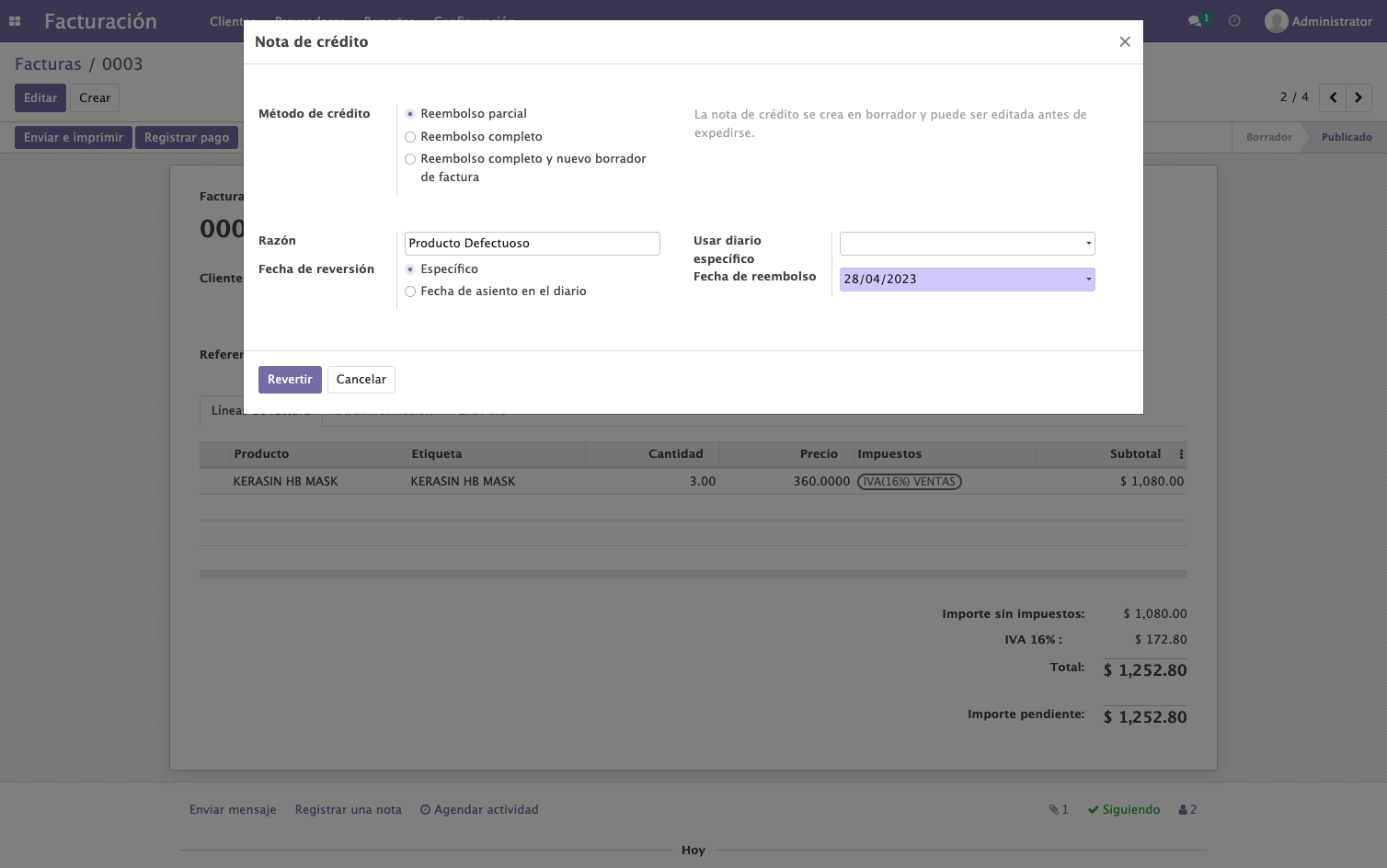Open the apps grid menu icon
1387x868 pixels.
pyautogui.click(x=15, y=21)
